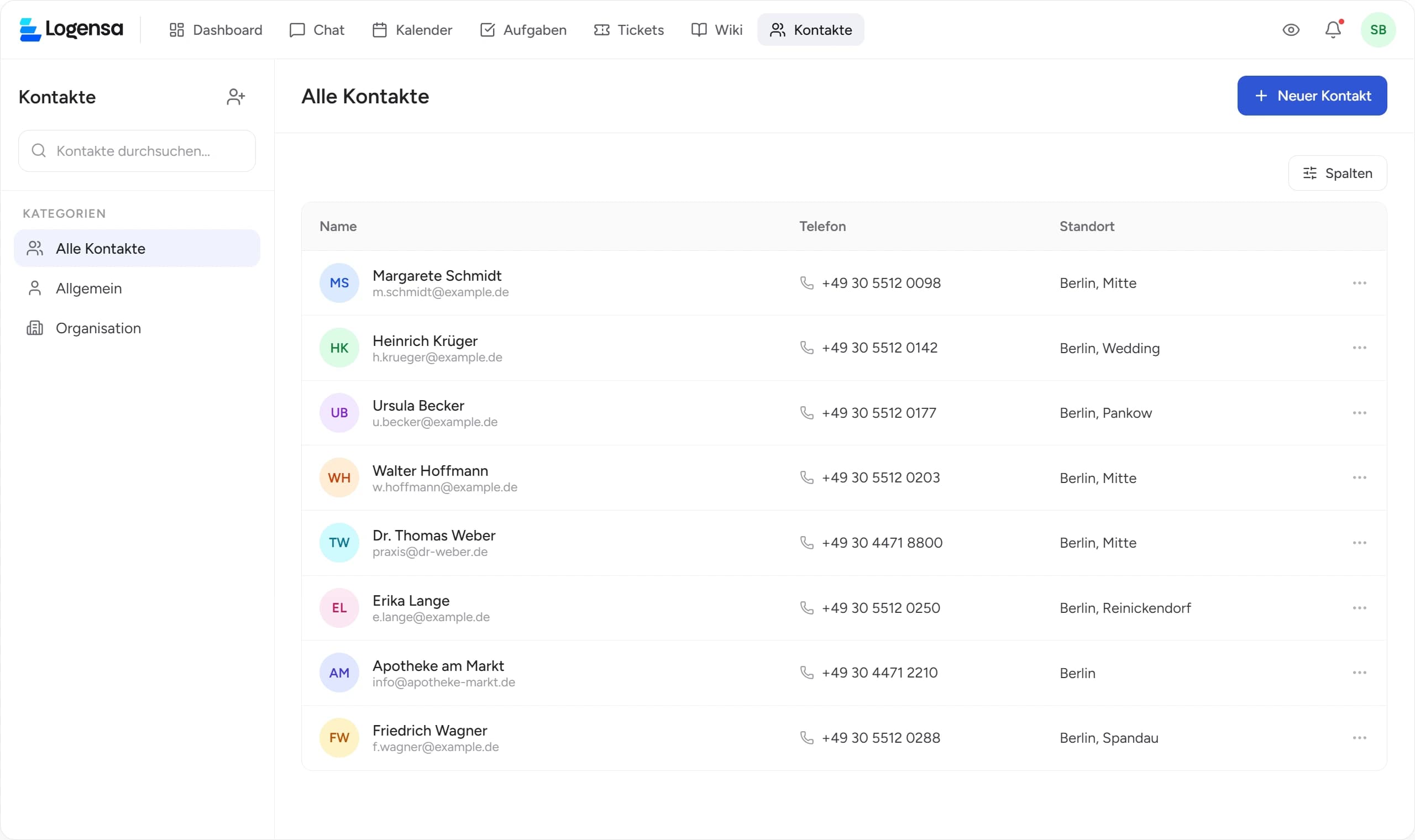Open contact Dr. Thomas Weber
This screenshot has height=840, width=1415.
[x=434, y=535]
